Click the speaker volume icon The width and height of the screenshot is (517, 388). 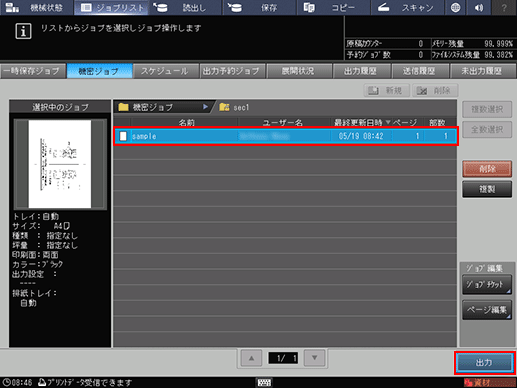pos(479,7)
